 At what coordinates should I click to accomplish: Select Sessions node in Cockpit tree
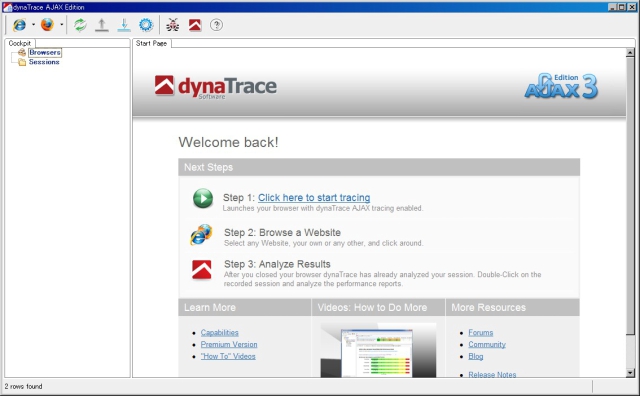(44, 62)
